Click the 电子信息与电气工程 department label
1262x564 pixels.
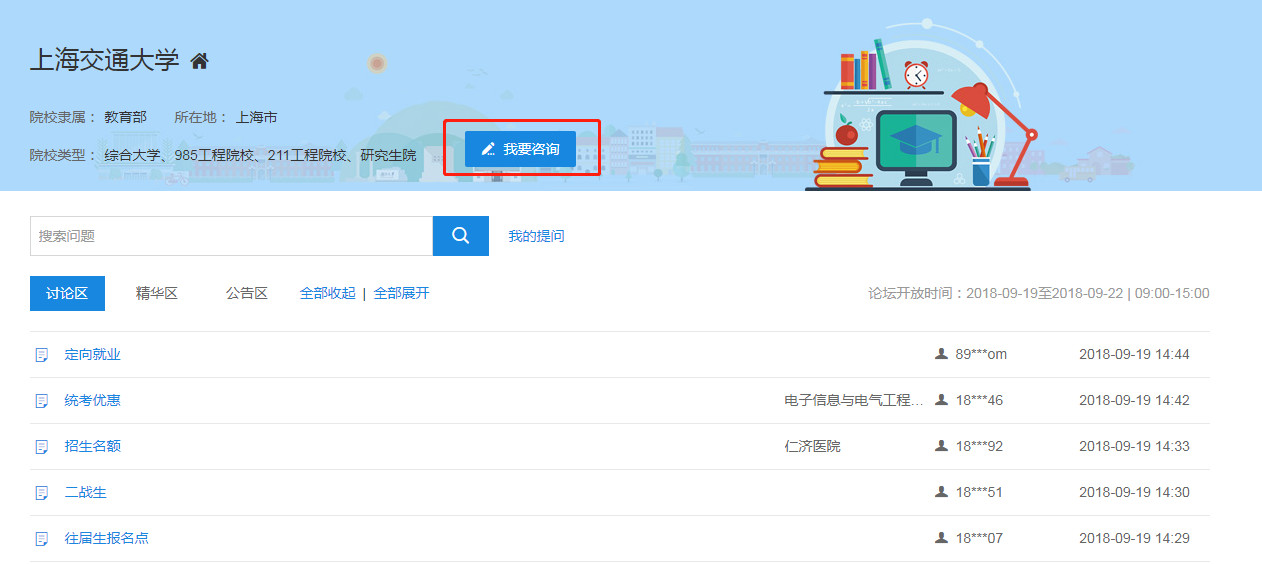click(x=855, y=400)
